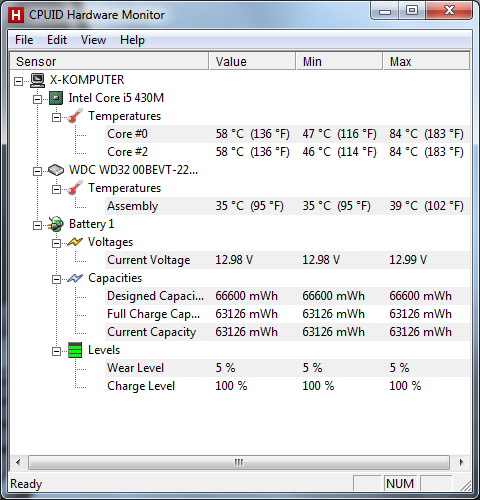
Task: Select the Intel Core i5 processor chip icon
Action: [56, 98]
